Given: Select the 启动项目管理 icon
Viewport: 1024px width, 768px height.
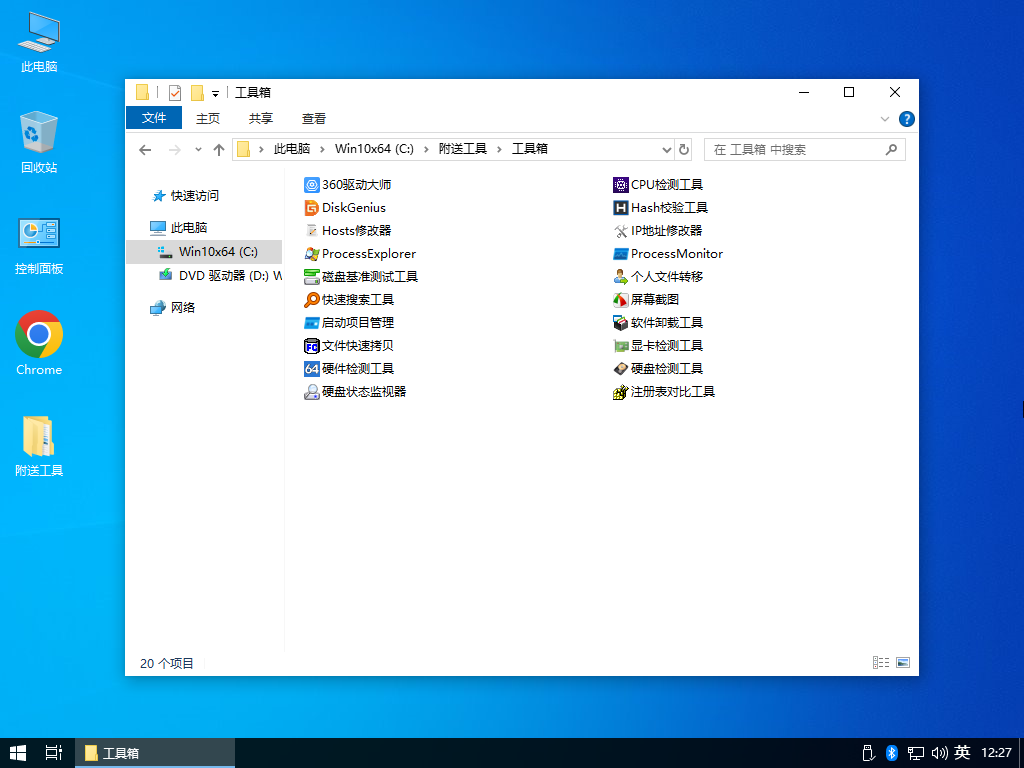Looking at the screenshot, I should (312, 323).
